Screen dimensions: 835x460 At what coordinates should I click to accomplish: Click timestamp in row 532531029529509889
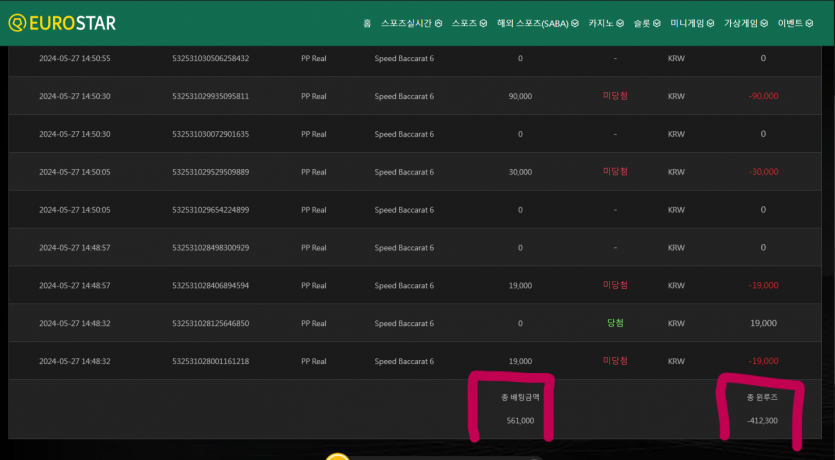[x=75, y=172]
